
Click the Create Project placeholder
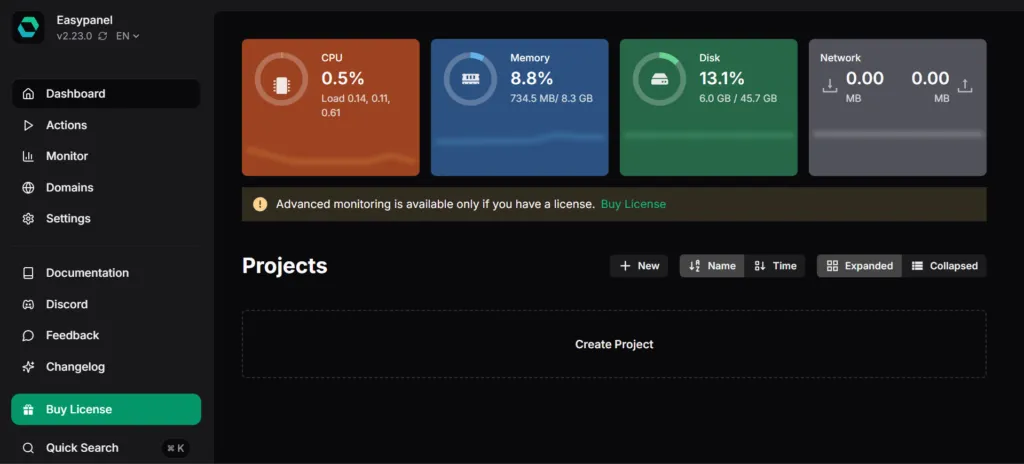[614, 344]
